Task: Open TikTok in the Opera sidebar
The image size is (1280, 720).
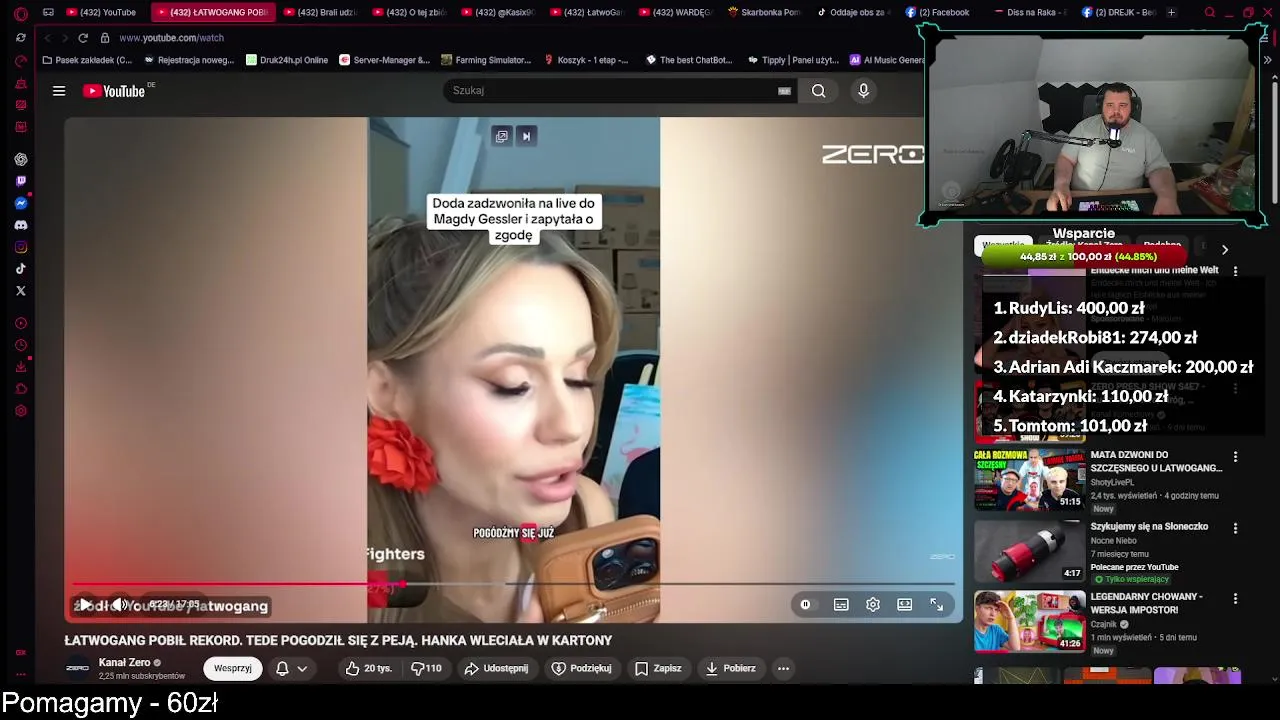Action: pos(21,269)
